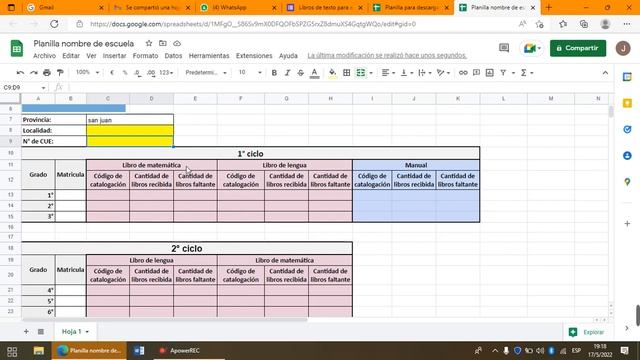The image size is (640, 360).
Task: Open text wrapping dropdown
Action: pos(425,73)
